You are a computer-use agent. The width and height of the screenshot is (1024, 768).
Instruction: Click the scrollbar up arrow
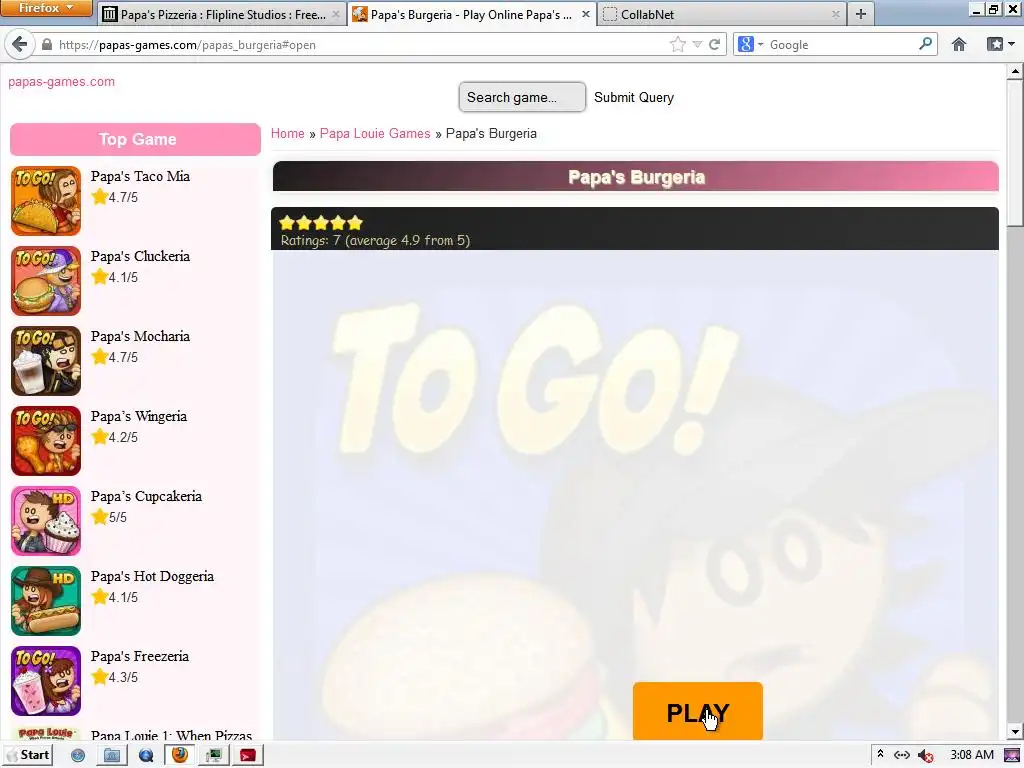click(x=1016, y=71)
